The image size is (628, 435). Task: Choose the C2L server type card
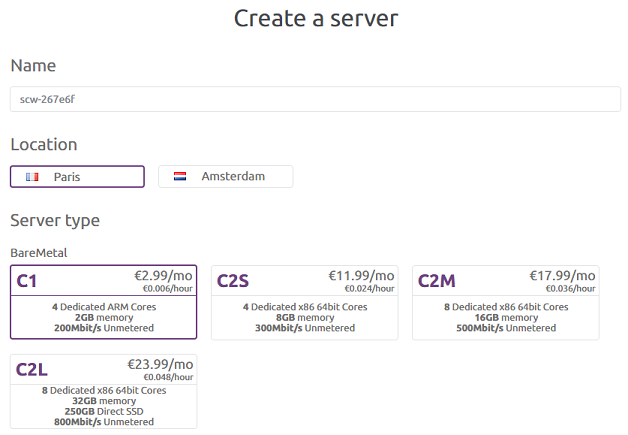[103, 391]
